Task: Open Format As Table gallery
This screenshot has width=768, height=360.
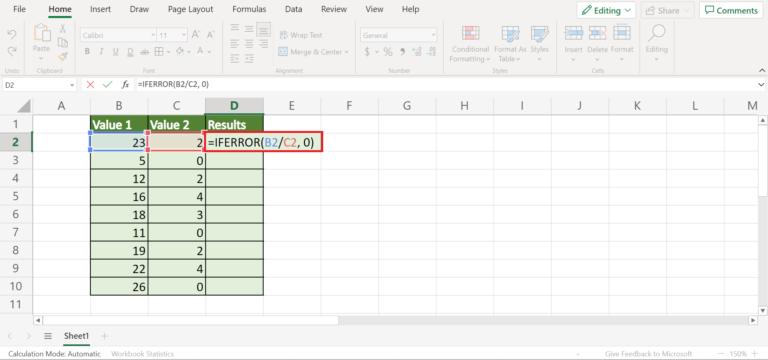Action: [510, 44]
